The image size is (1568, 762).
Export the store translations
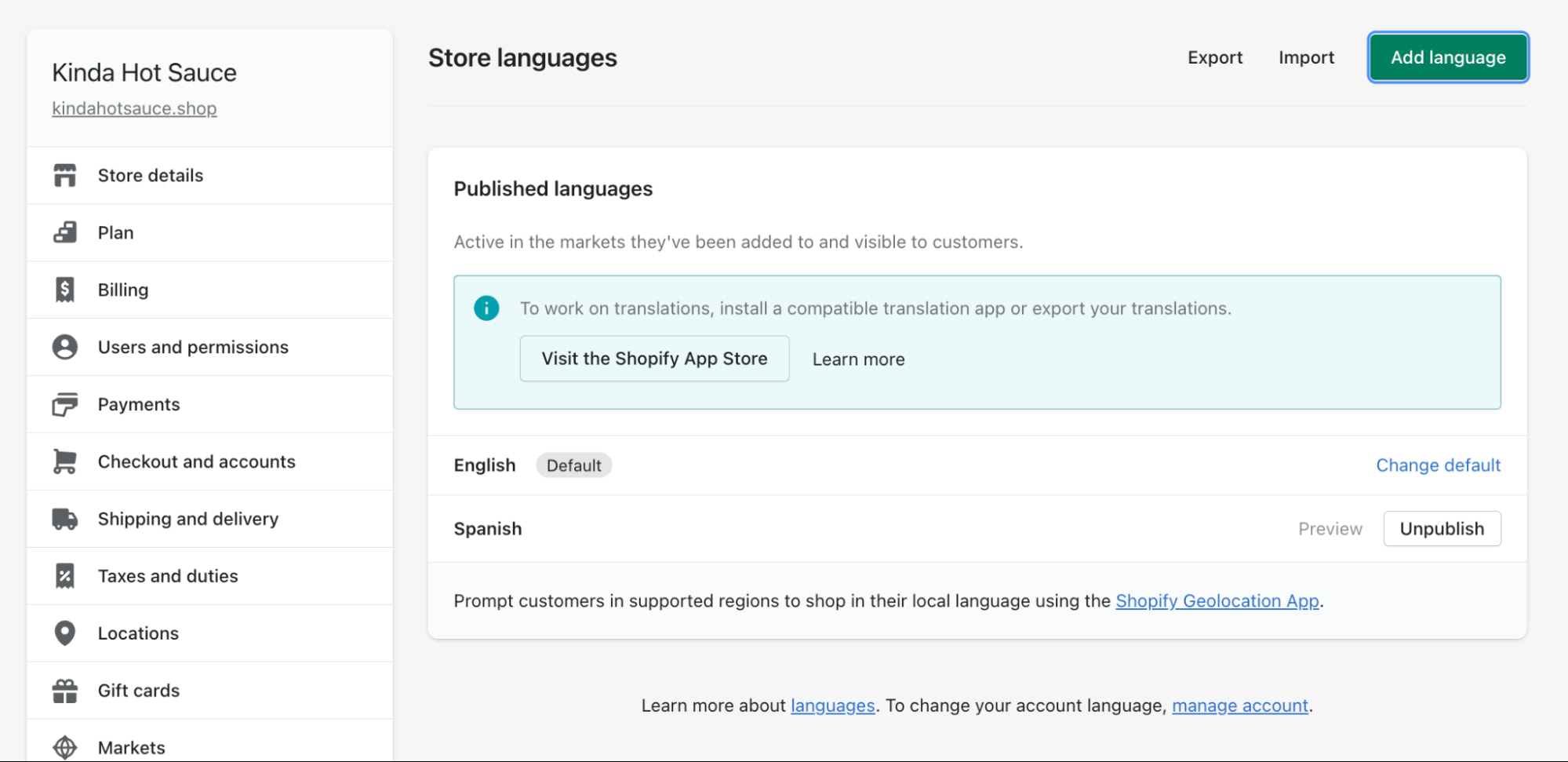click(1214, 57)
